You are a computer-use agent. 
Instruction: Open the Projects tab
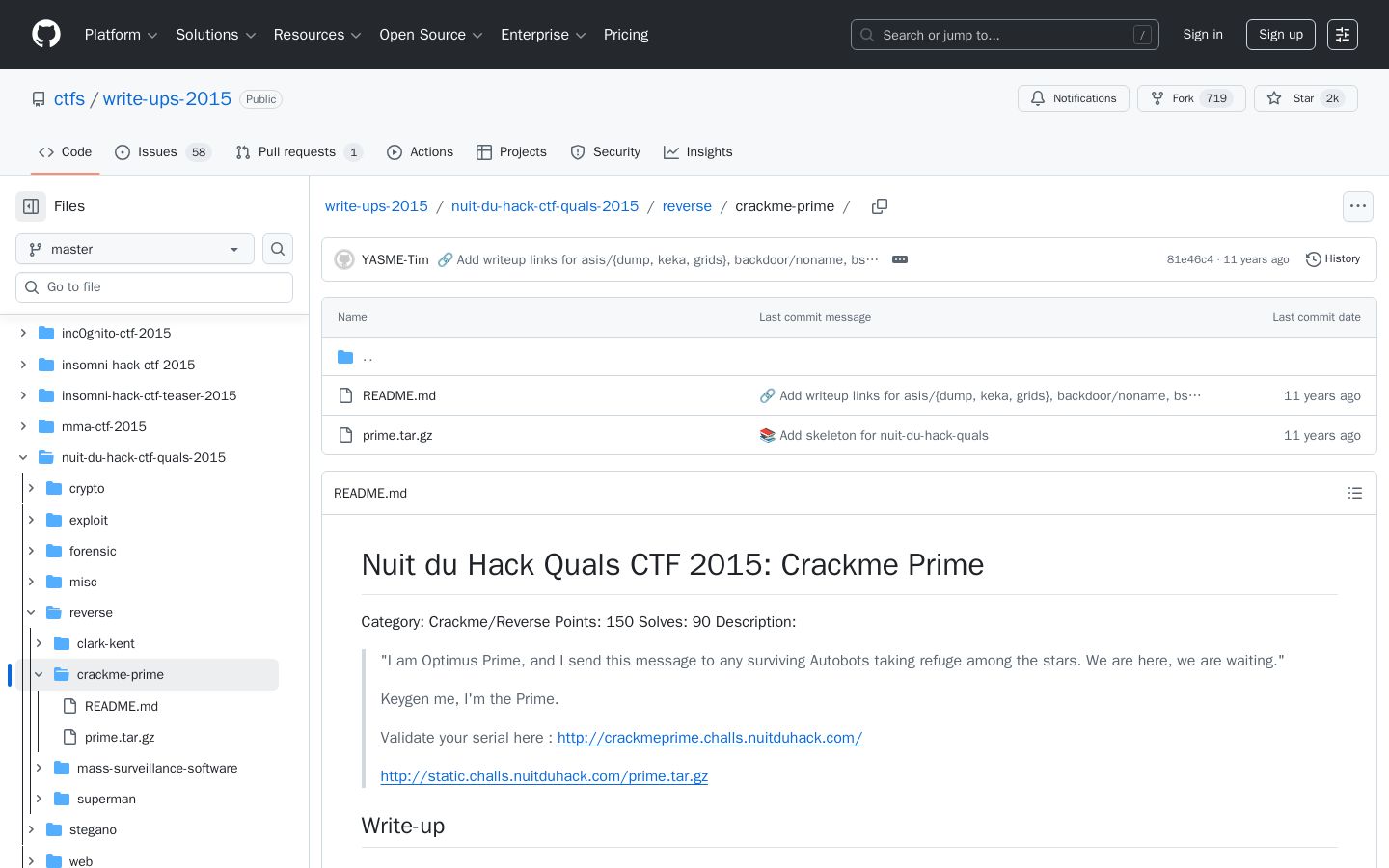click(511, 152)
